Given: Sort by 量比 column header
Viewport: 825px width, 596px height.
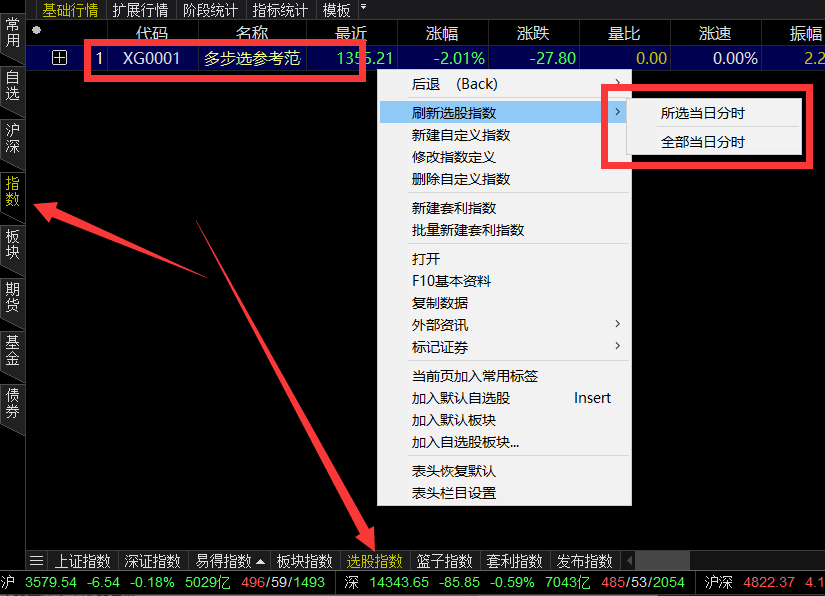Looking at the screenshot, I should [x=624, y=33].
